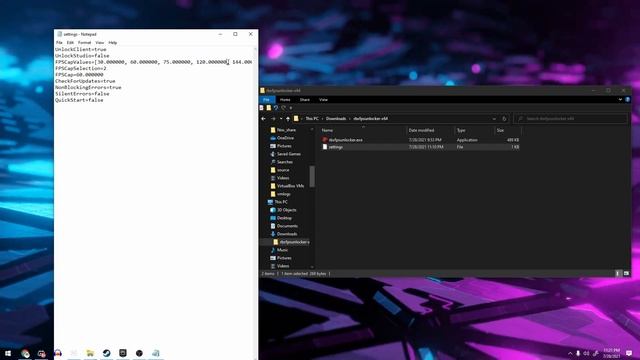This screenshot has height=360, width=640.
Task: Open Chrome from the taskbar
Action: (25, 353)
